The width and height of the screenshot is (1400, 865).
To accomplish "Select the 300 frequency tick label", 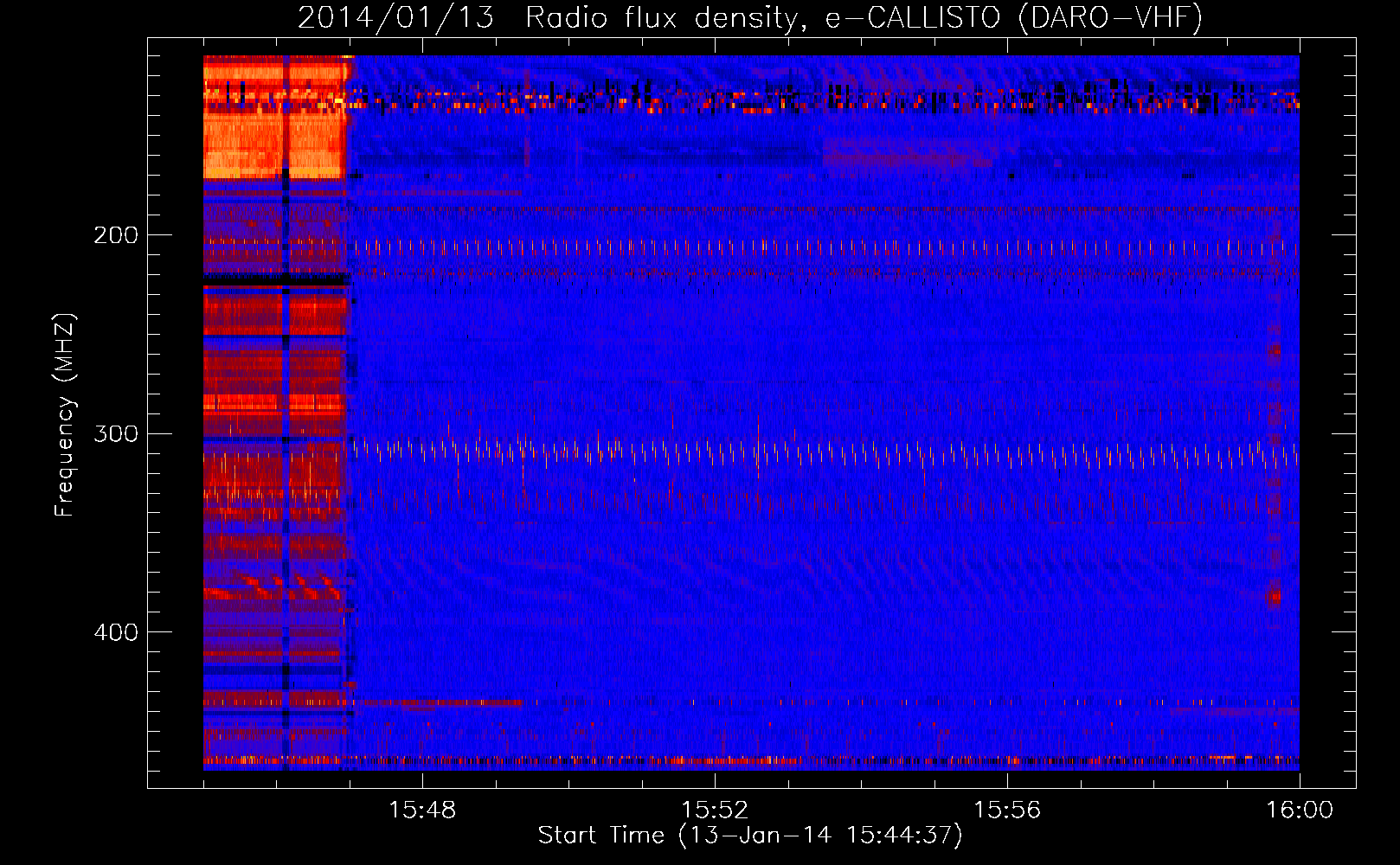I will point(116,433).
